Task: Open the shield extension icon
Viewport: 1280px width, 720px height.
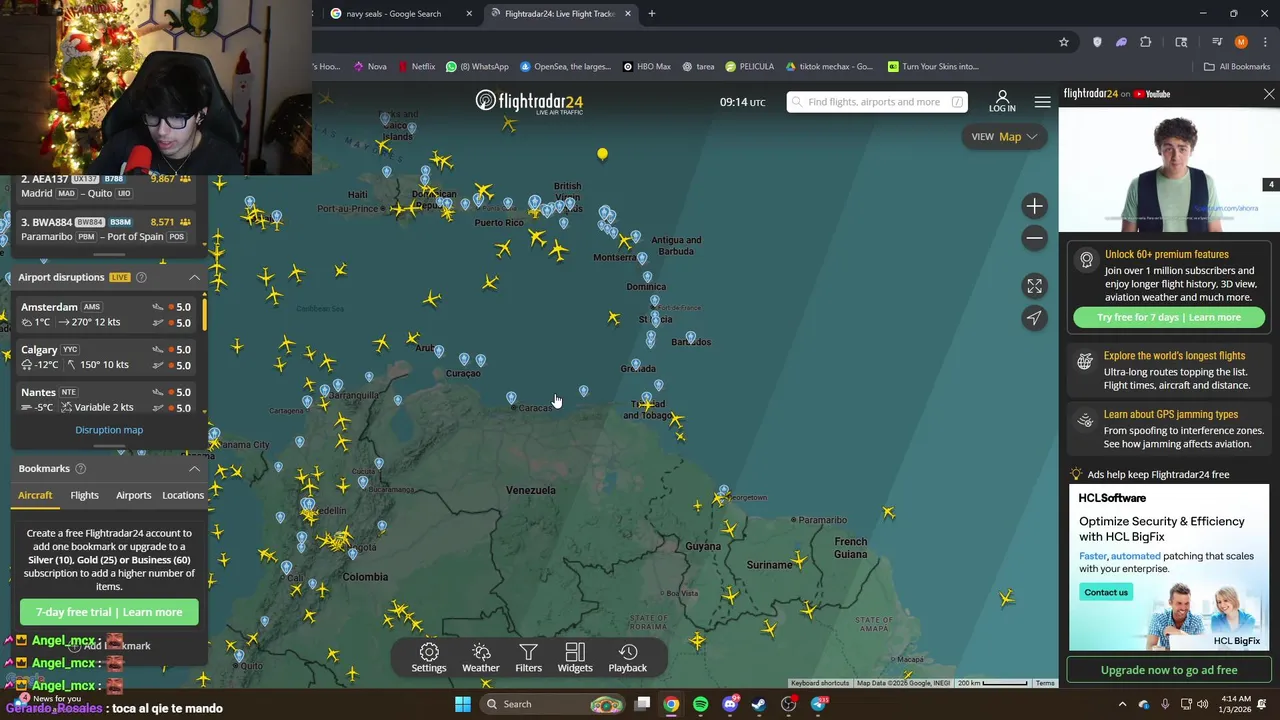Action: 1097,42
